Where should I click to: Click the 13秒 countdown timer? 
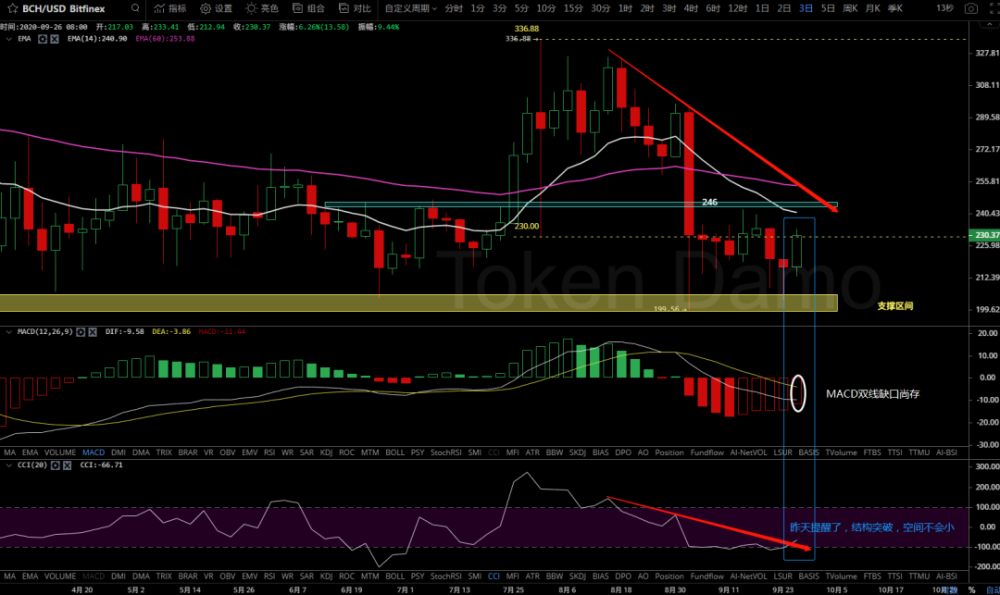pyautogui.click(x=945, y=8)
